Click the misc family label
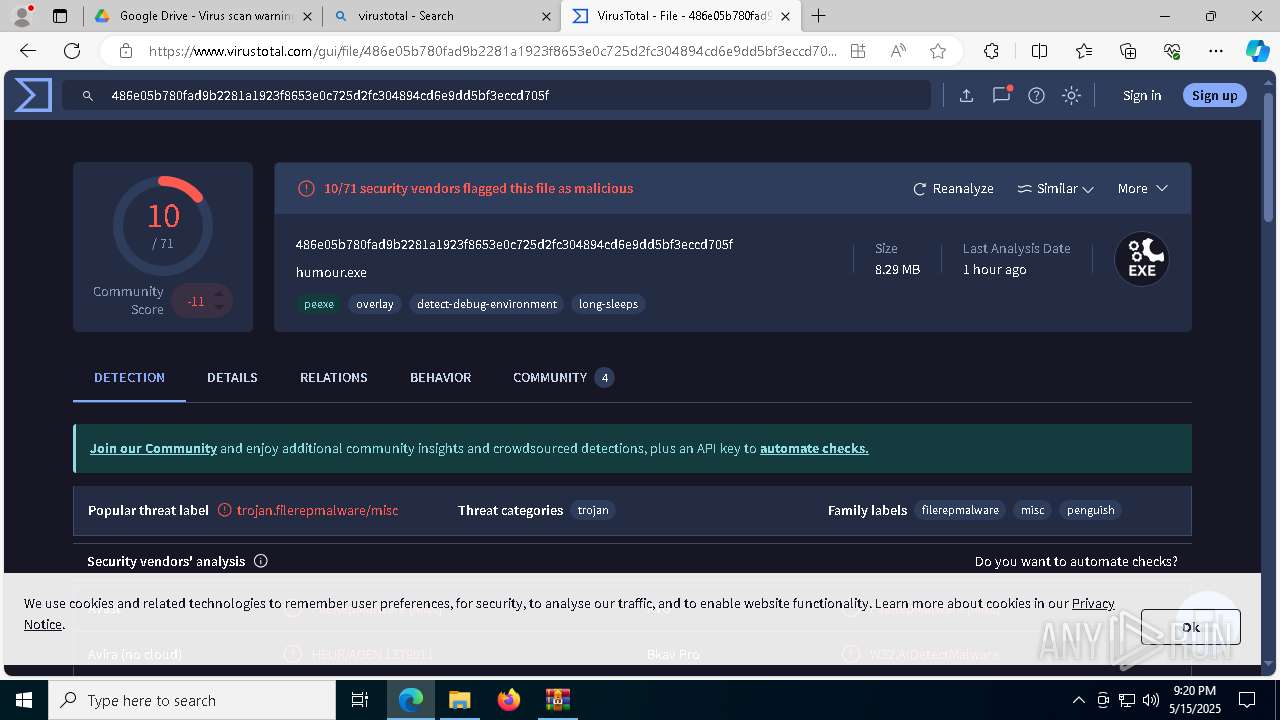This screenshot has width=1280, height=720. click(x=1033, y=510)
